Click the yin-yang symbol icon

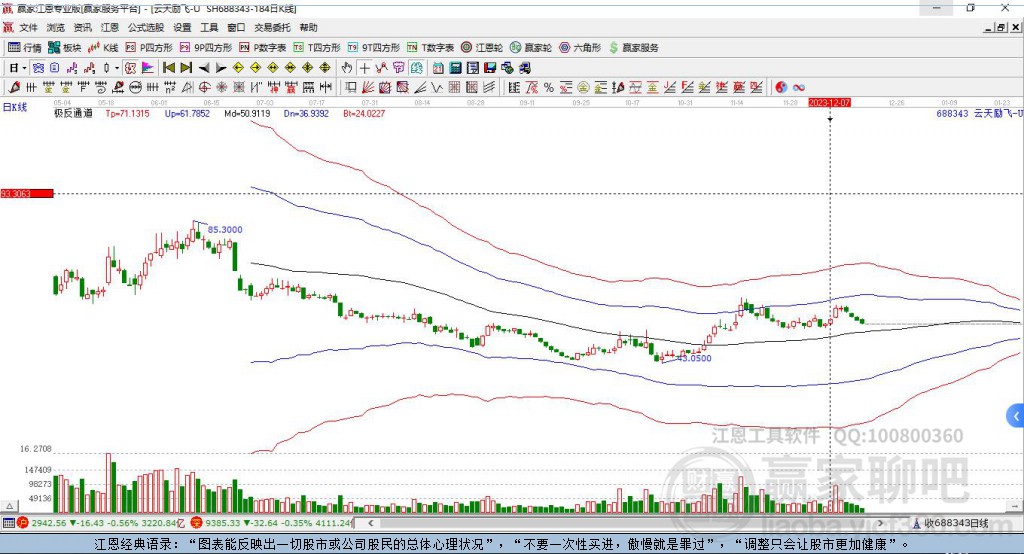781,88
